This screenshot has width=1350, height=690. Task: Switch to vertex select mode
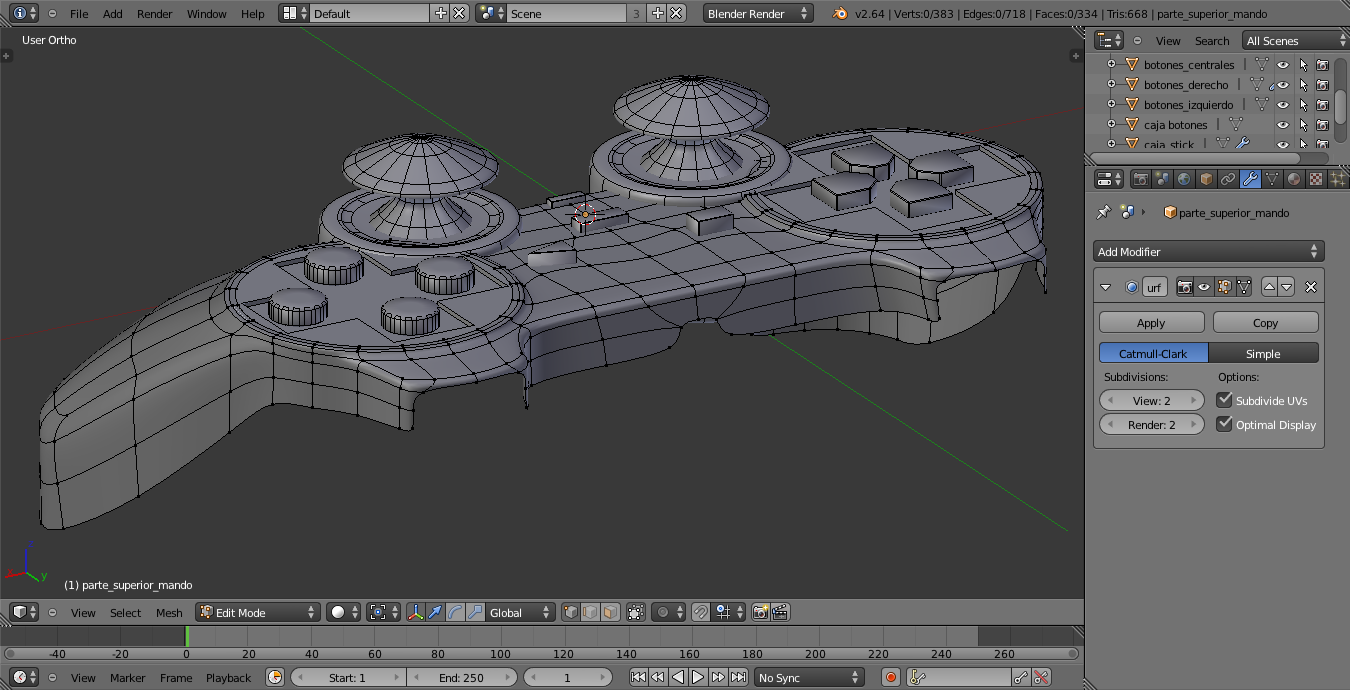[571, 612]
